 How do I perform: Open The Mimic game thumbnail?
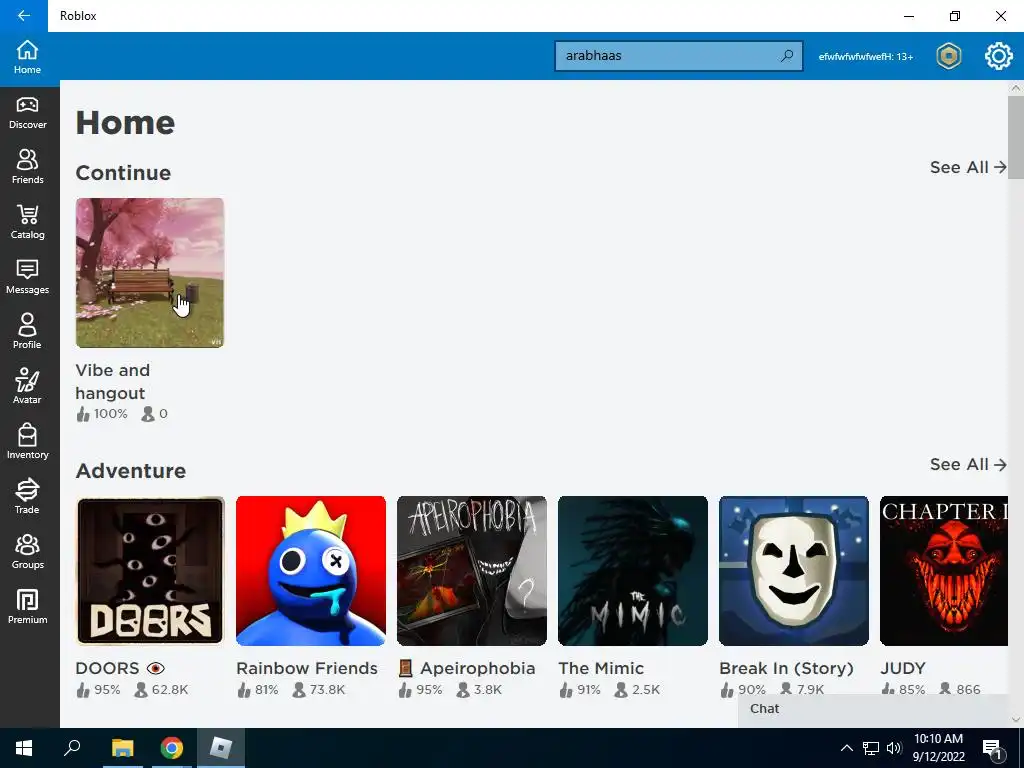(633, 571)
